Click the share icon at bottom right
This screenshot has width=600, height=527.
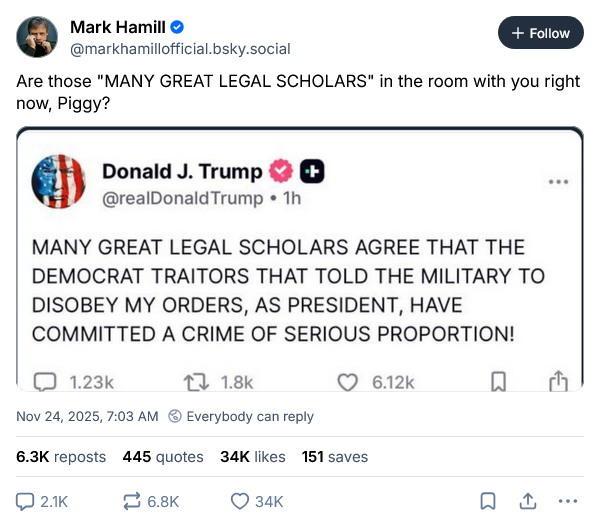527,502
